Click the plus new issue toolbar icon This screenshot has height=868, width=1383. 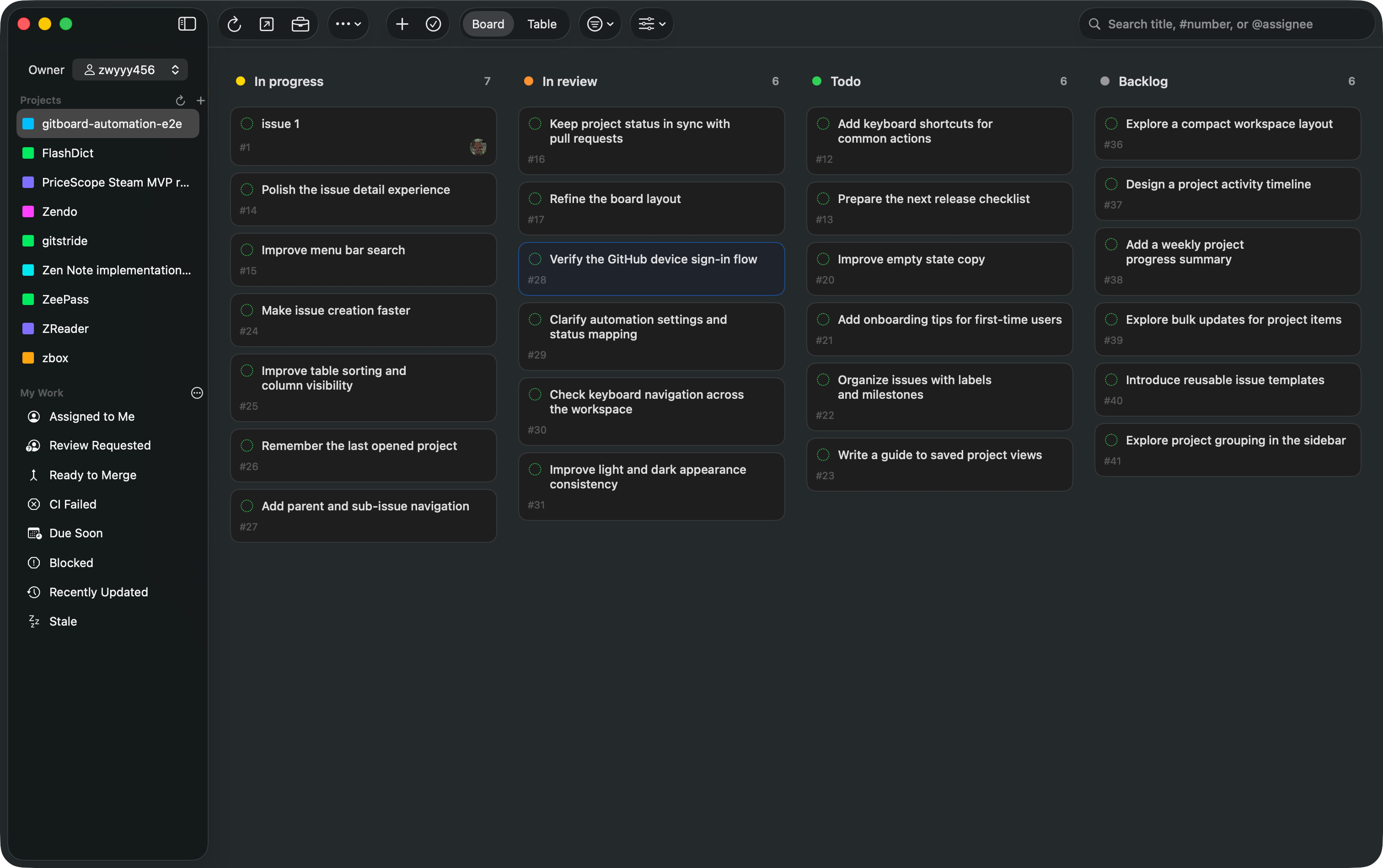click(x=402, y=24)
